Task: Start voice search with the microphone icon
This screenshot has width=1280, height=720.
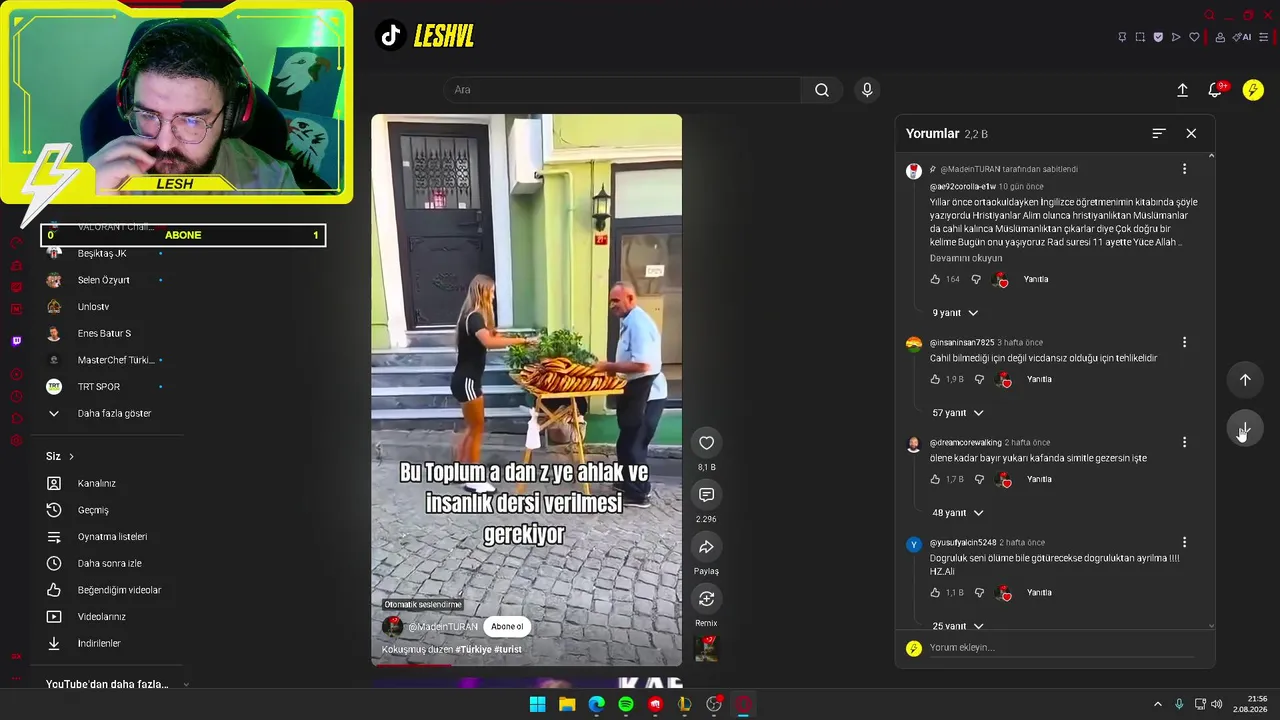Action: coord(867,90)
